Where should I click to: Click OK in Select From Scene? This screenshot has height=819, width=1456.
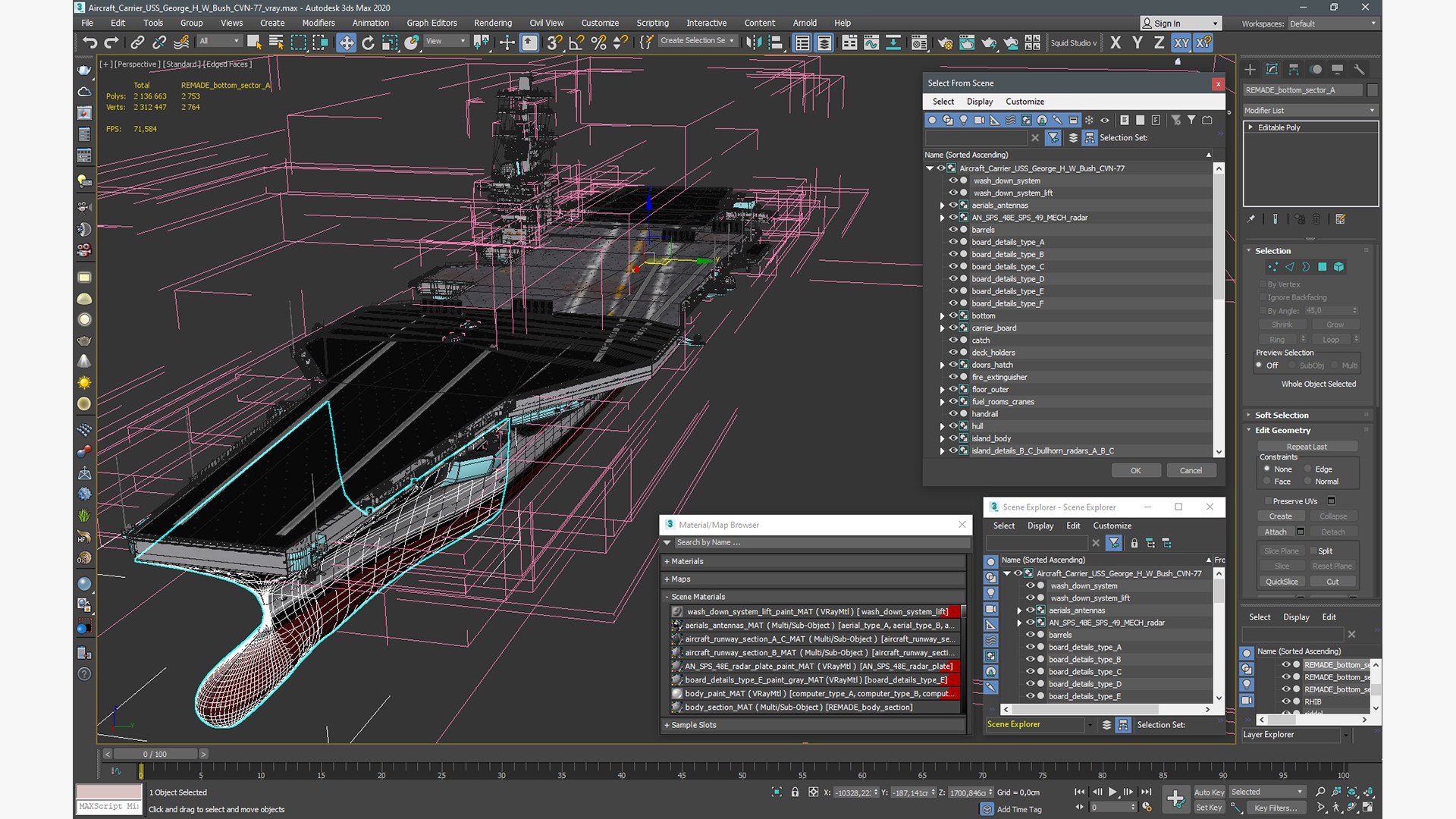coord(1135,470)
